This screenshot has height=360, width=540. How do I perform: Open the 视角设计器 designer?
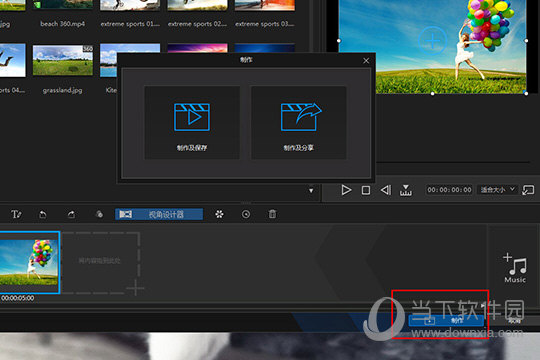click(x=159, y=214)
